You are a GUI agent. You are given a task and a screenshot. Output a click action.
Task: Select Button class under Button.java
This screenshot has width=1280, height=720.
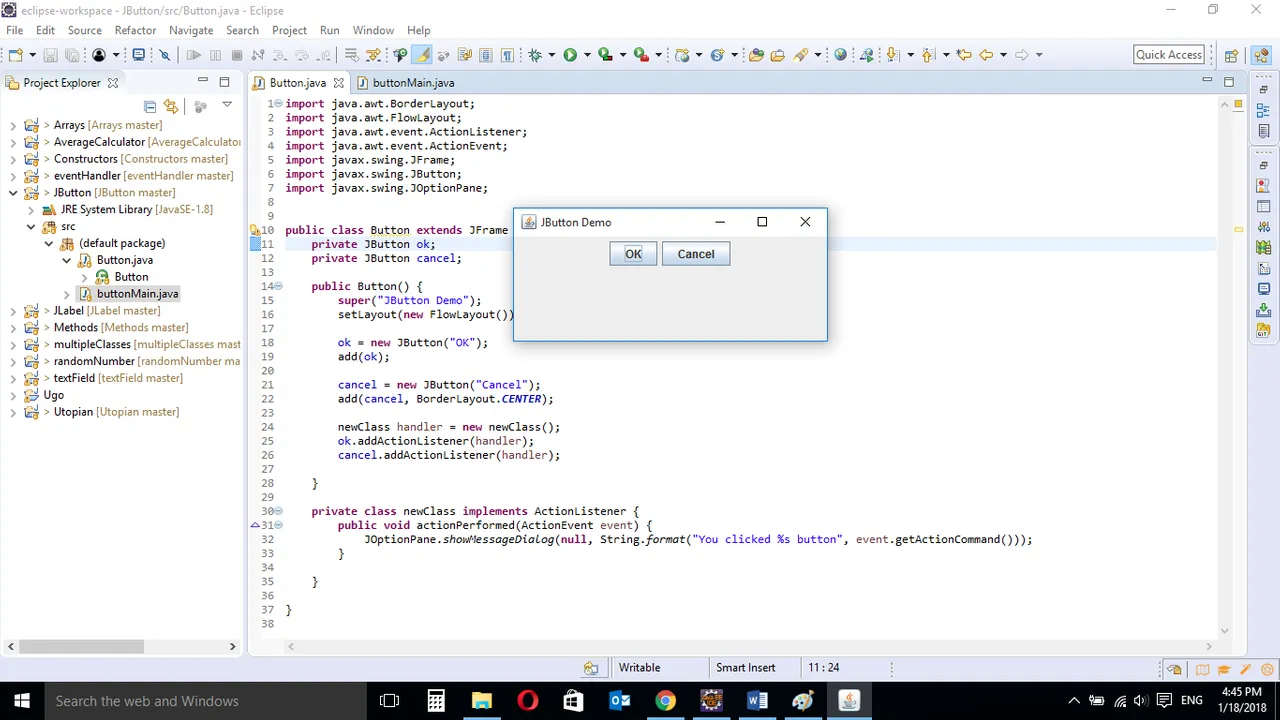click(131, 277)
